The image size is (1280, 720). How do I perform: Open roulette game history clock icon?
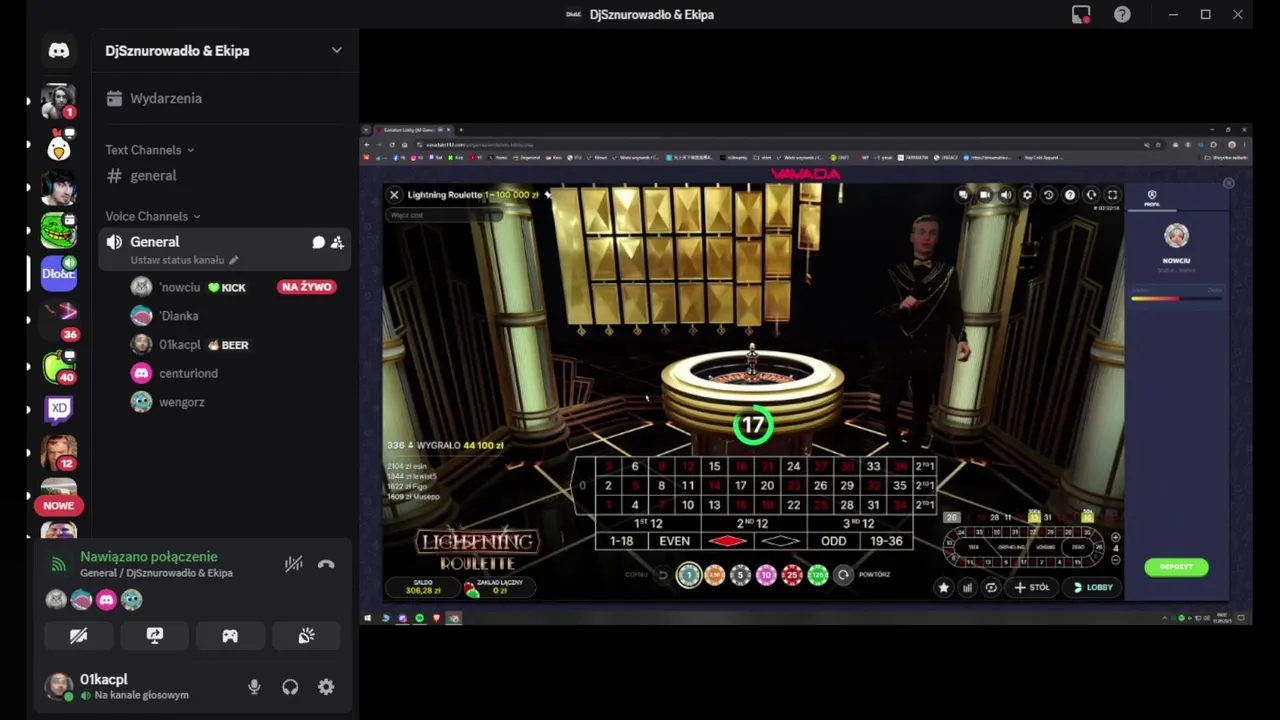tap(1048, 195)
